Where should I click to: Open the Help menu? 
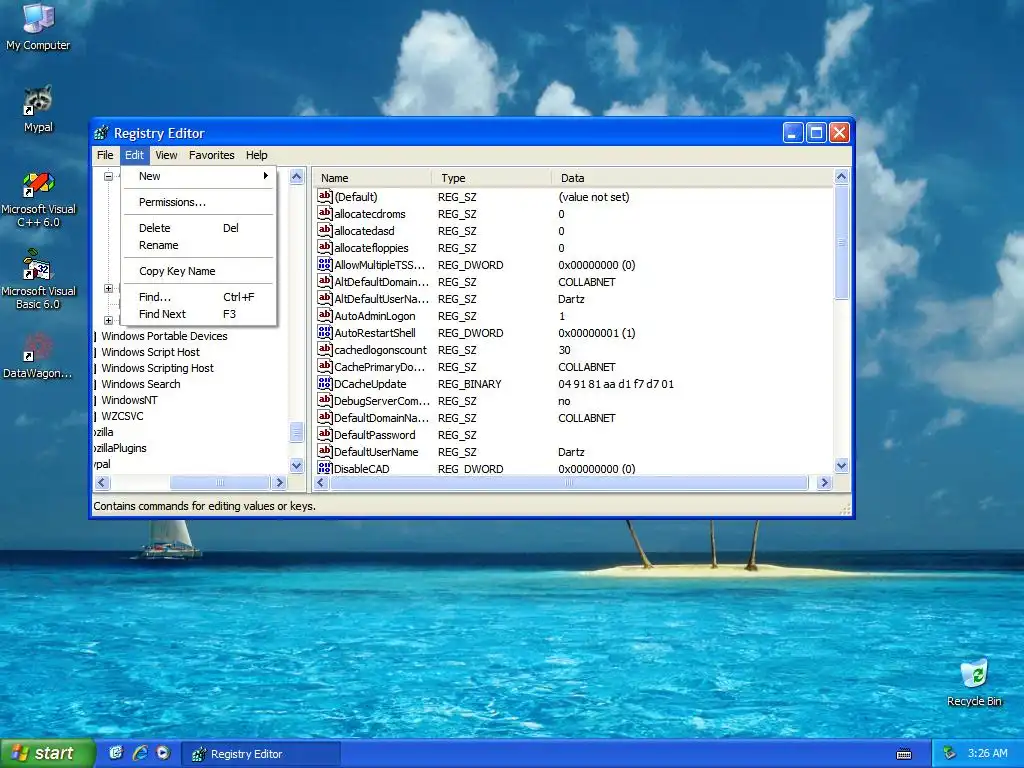(257, 155)
